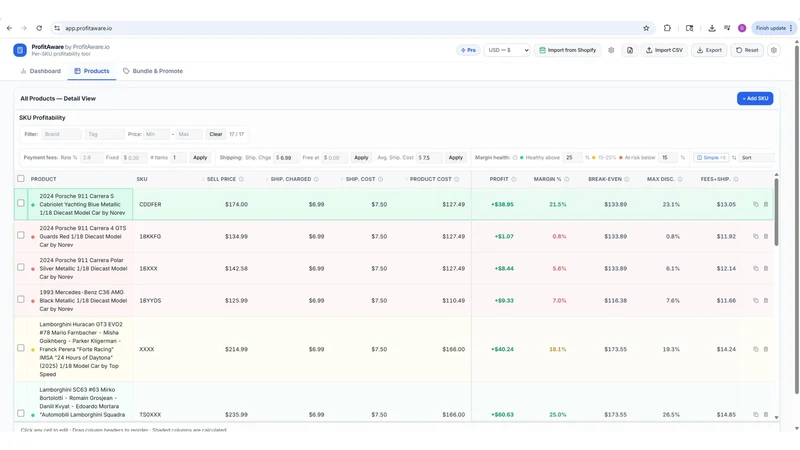
Task: Click Import from Shopify button
Action: pos(567,50)
